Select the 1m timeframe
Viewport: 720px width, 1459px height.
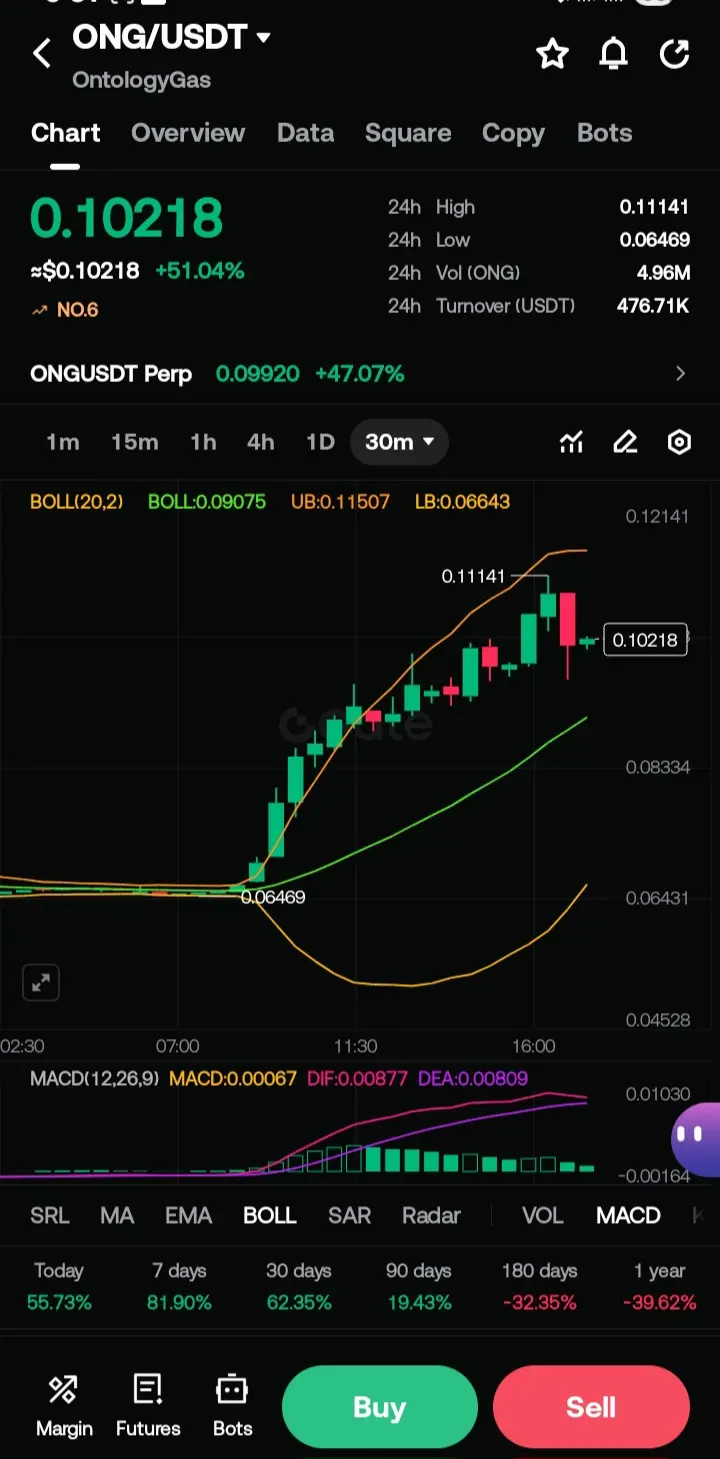point(63,442)
